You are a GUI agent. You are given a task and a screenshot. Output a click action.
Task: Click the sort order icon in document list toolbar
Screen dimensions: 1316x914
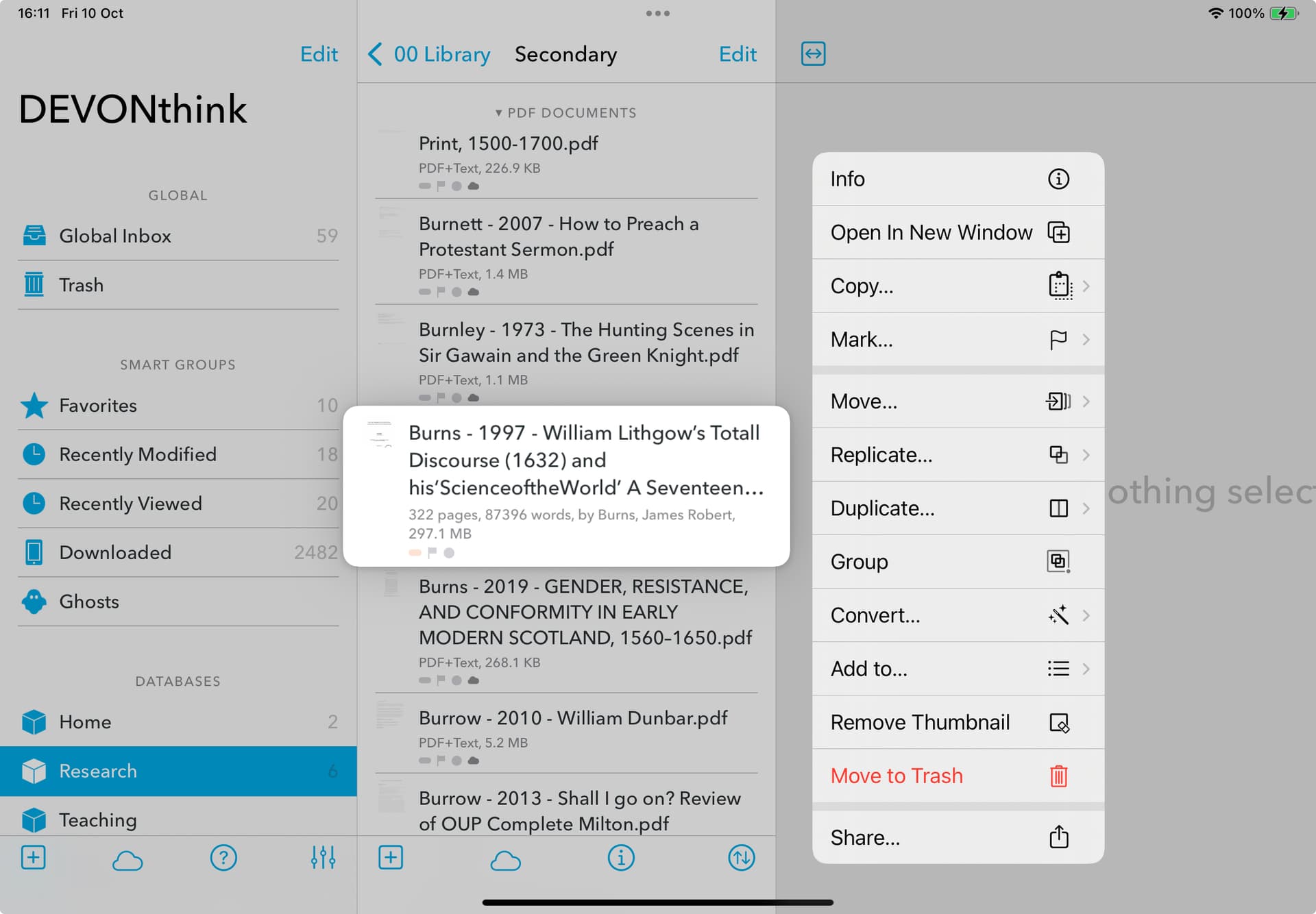click(741, 858)
